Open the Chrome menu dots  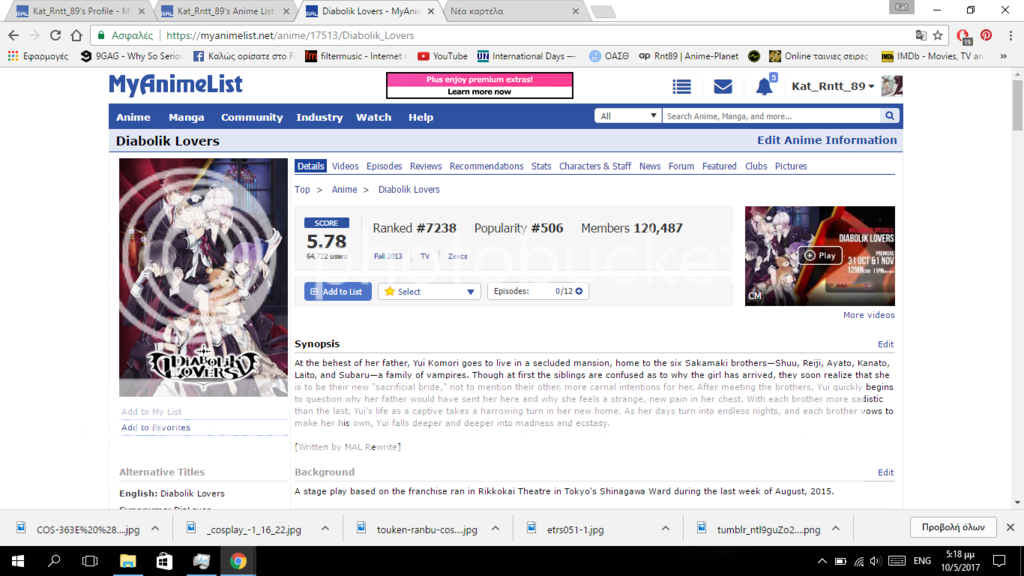[1010, 35]
